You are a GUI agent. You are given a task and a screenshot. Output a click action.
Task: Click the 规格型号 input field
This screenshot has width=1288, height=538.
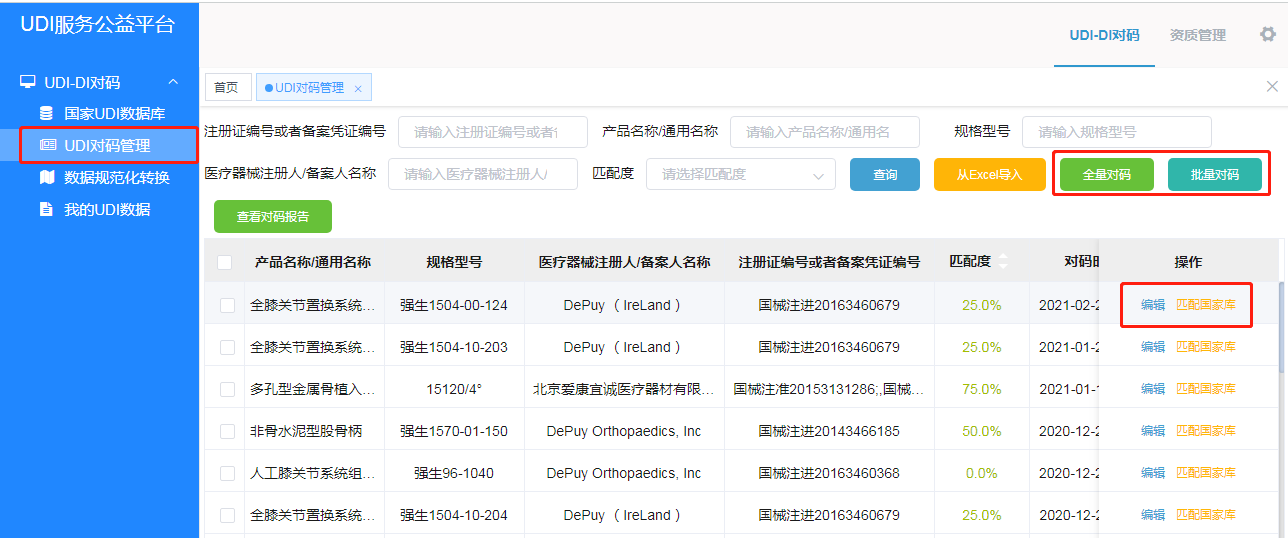click(1116, 131)
